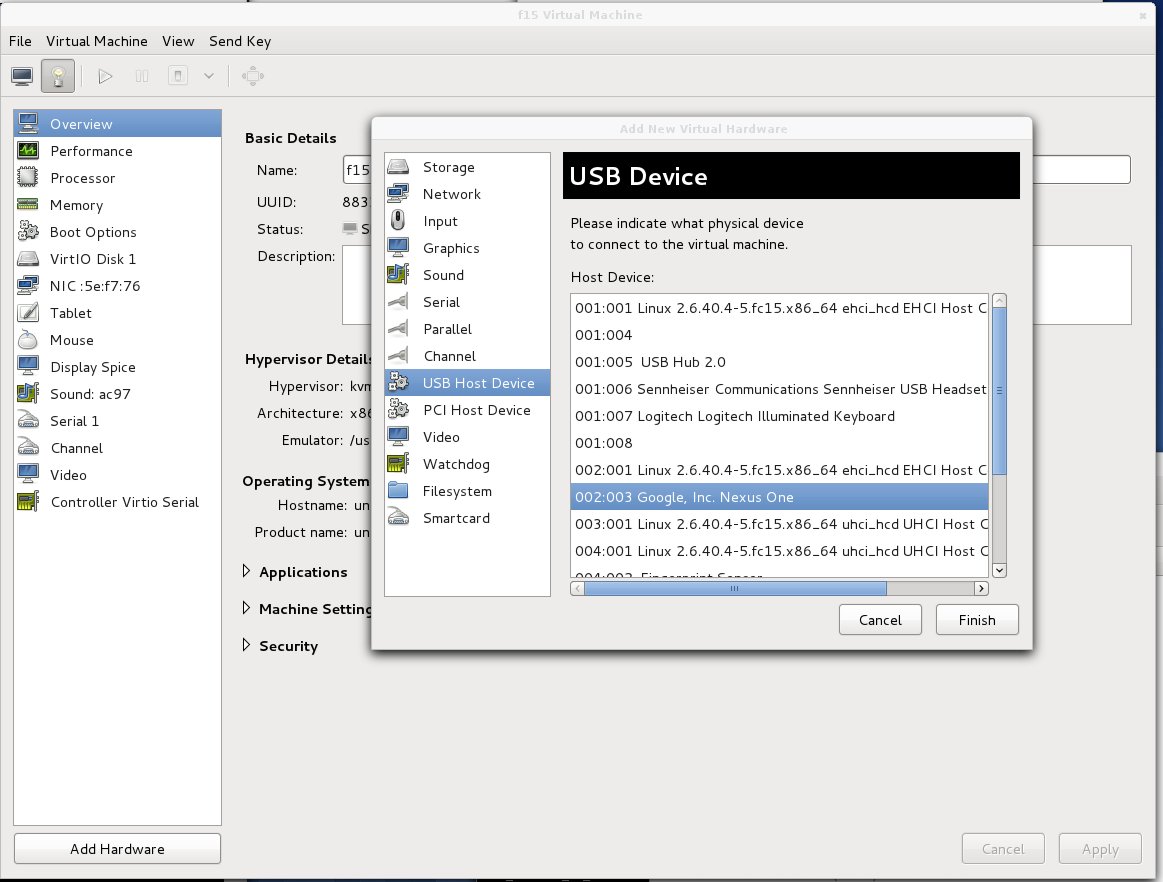Screen dimensions: 1163x882
Task: Choose Graphics hardware type icon
Action: pos(398,248)
